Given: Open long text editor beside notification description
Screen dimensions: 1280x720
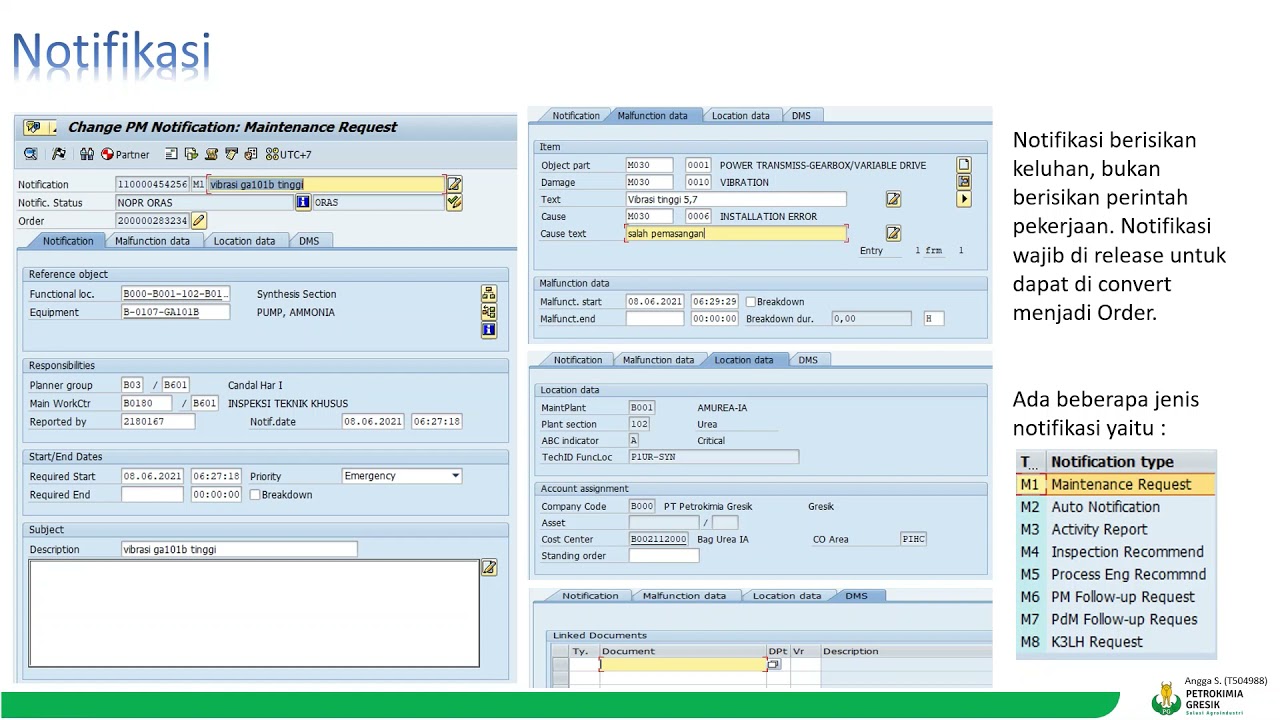Looking at the screenshot, I should click(x=454, y=184).
